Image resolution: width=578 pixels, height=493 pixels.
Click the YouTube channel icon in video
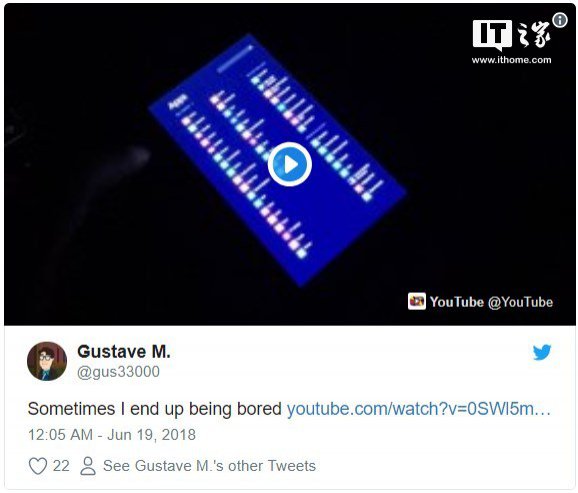pos(417,301)
